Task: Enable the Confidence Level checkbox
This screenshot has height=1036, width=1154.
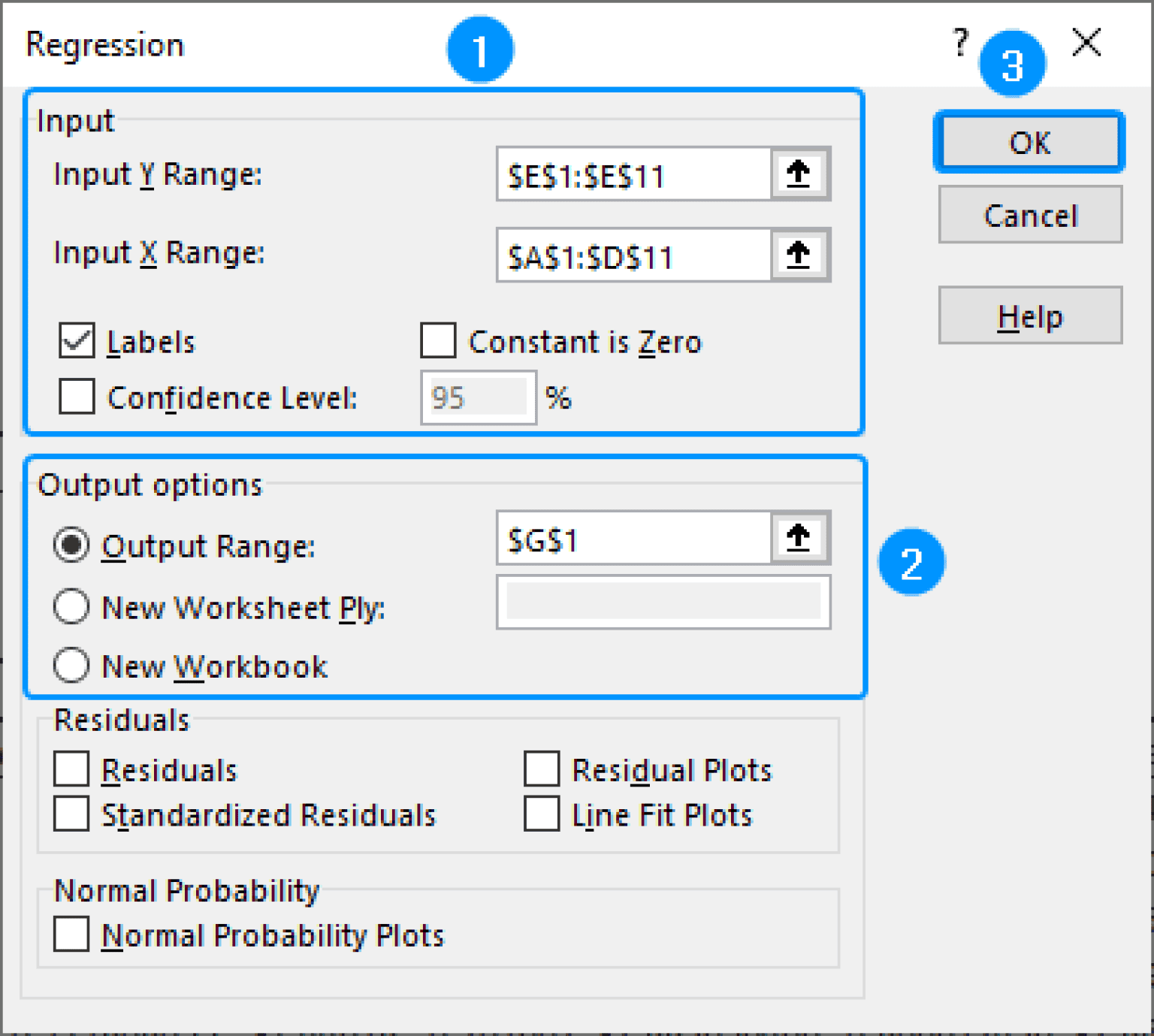Action: (76, 397)
